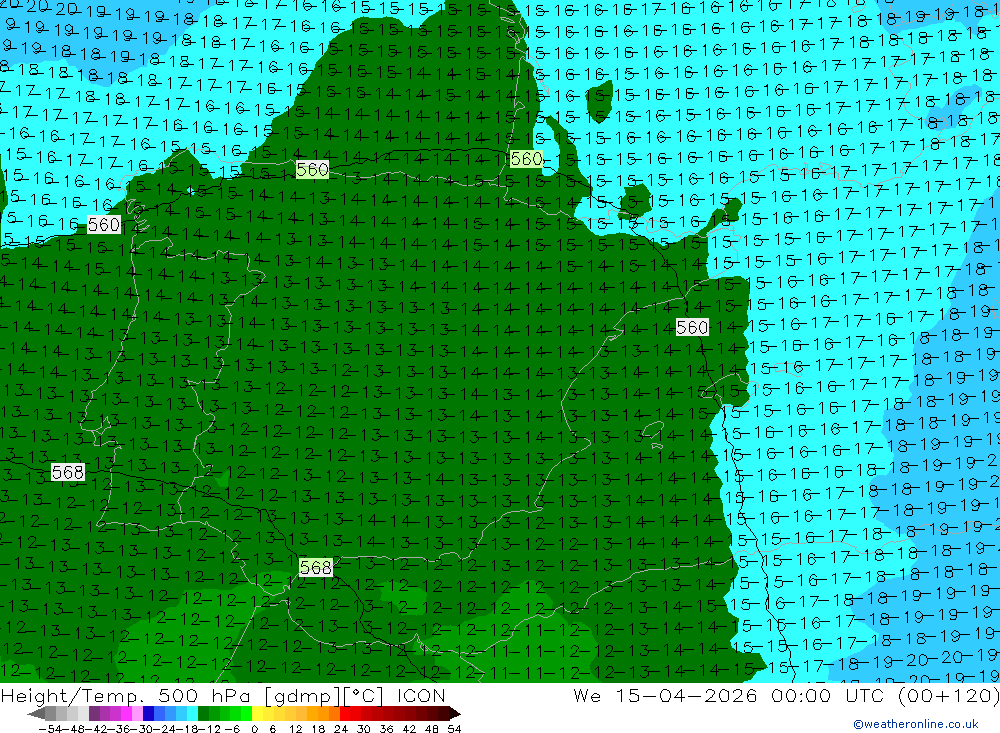
Task: Click the 560 contour label on the cyan area
Action: click(x=103, y=225)
